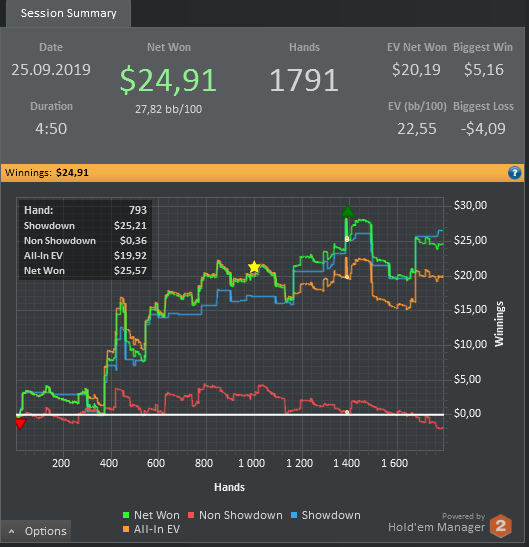Click the blue help question mark icon
This screenshot has width=529, height=547.
pyautogui.click(x=514, y=173)
